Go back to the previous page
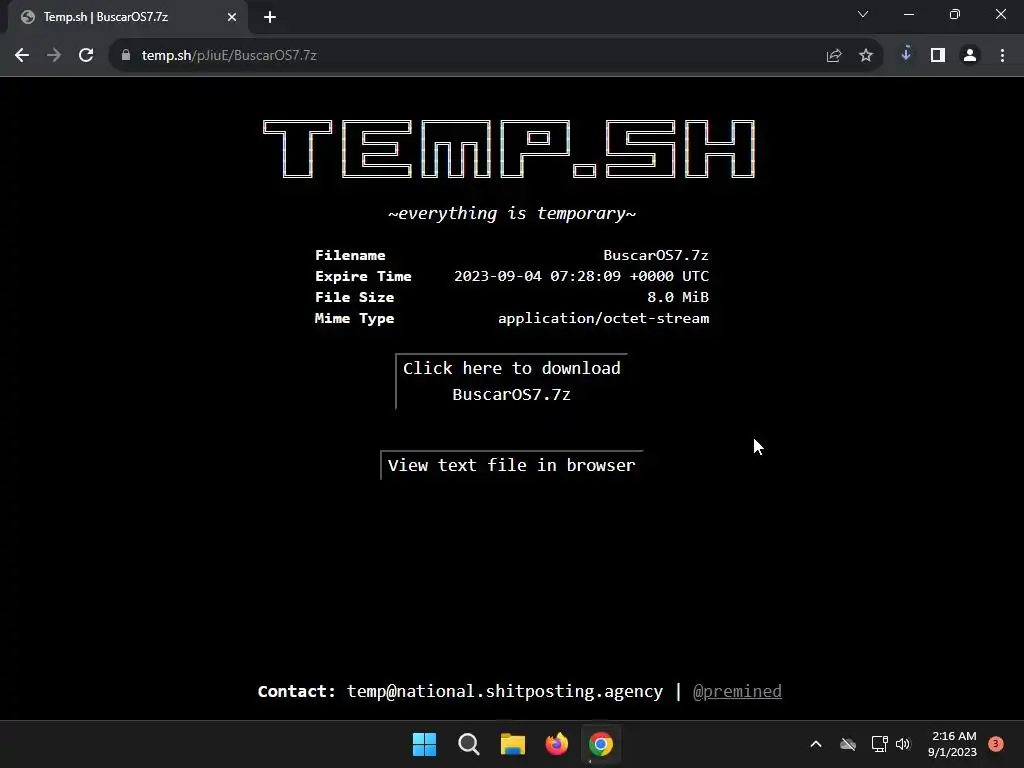This screenshot has width=1024, height=768. (22, 56)
